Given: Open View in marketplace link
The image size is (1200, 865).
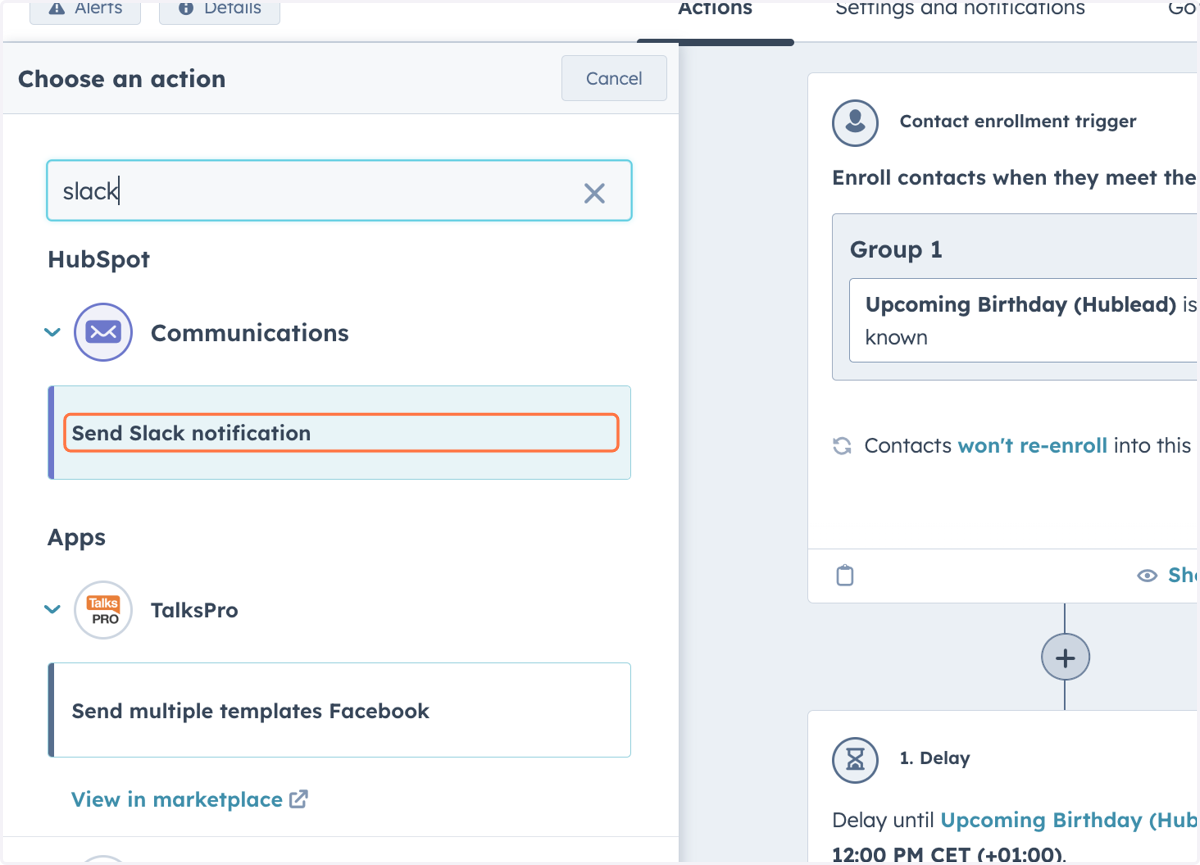Looking at the screenshot, I should pos(189,800).
